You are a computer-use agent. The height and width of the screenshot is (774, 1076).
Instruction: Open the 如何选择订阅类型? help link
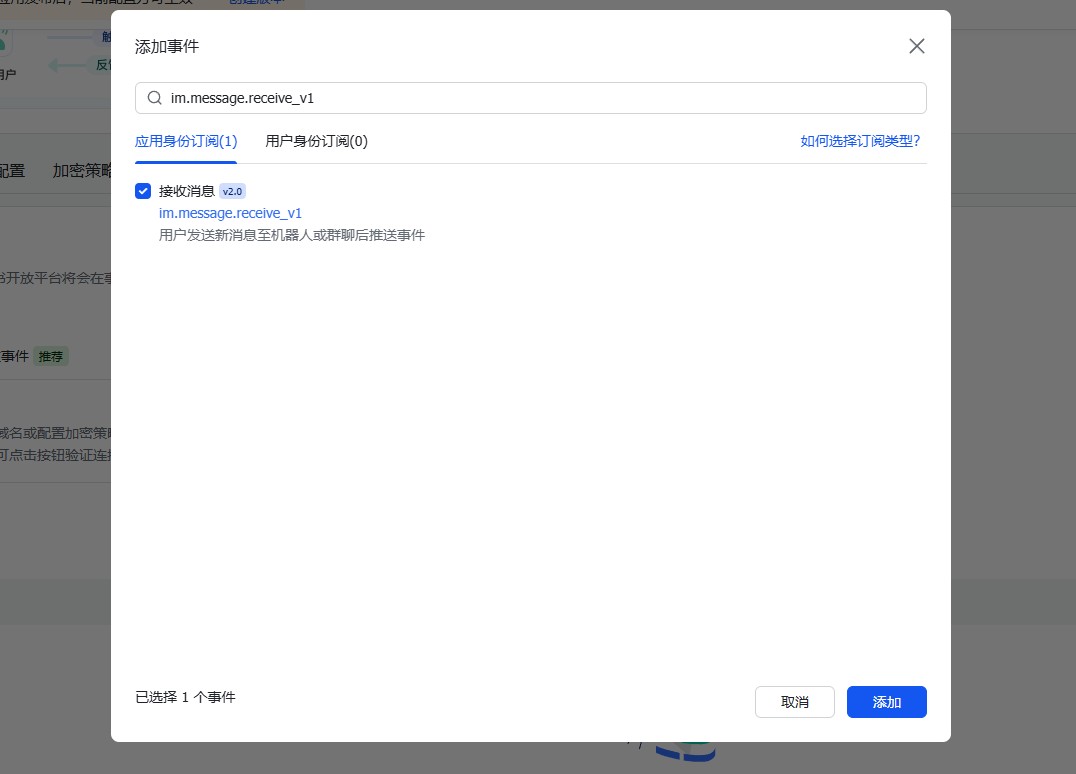[860, 141]
